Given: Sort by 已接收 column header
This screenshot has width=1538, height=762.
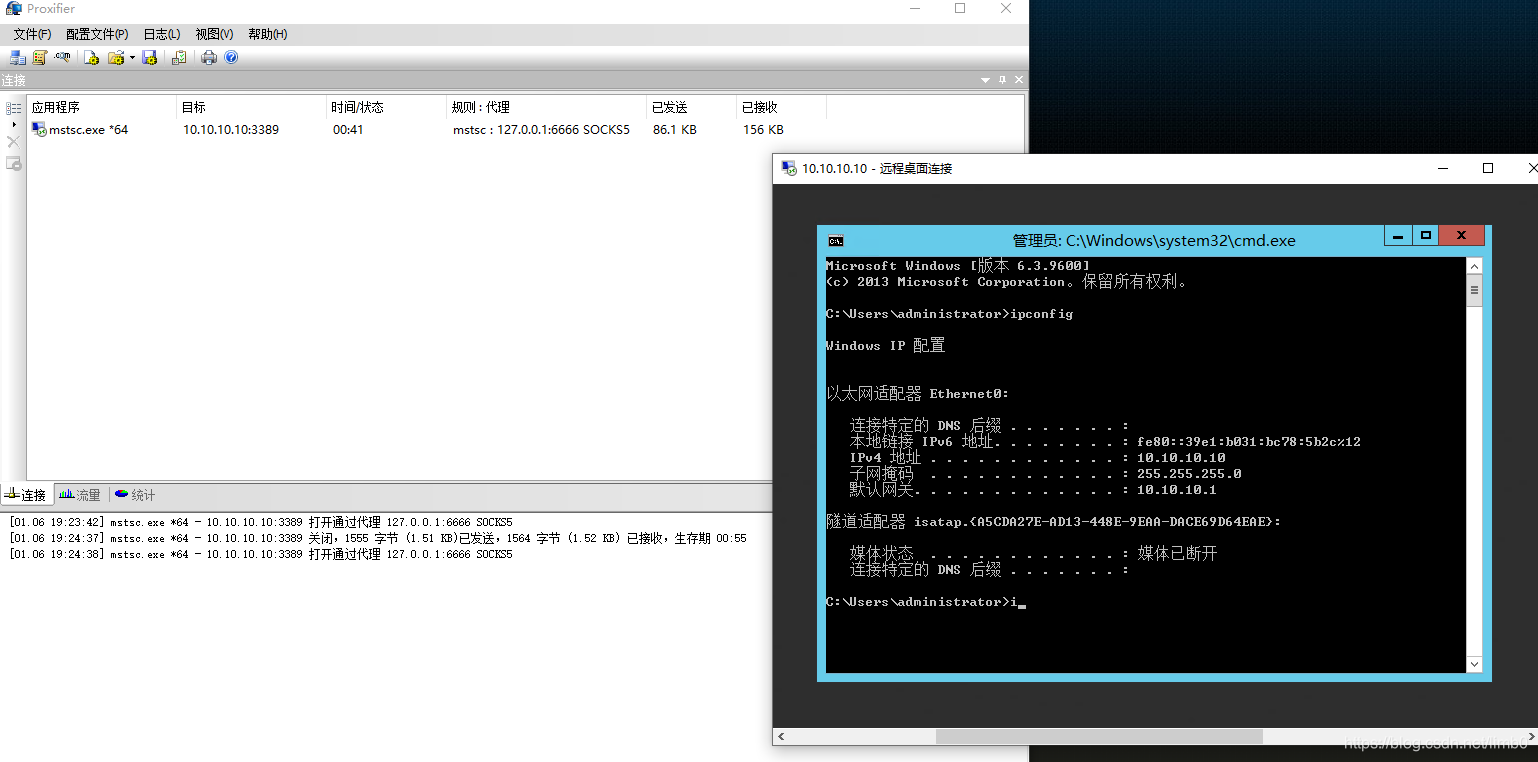Looking at the screenshot, I should tap(782, 107).
